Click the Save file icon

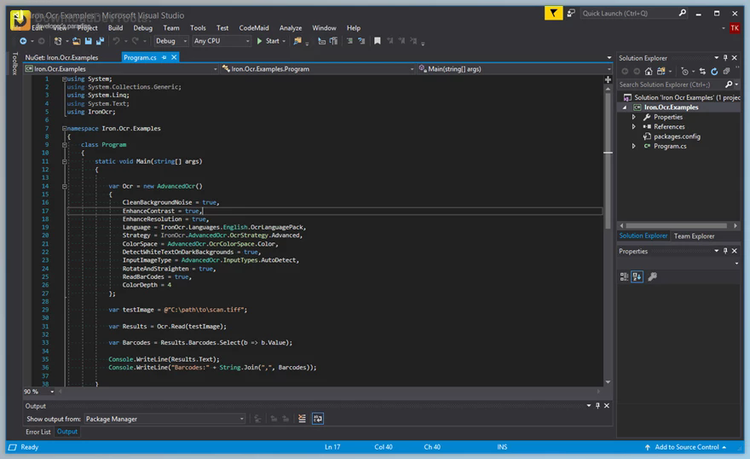click(88, 41)
